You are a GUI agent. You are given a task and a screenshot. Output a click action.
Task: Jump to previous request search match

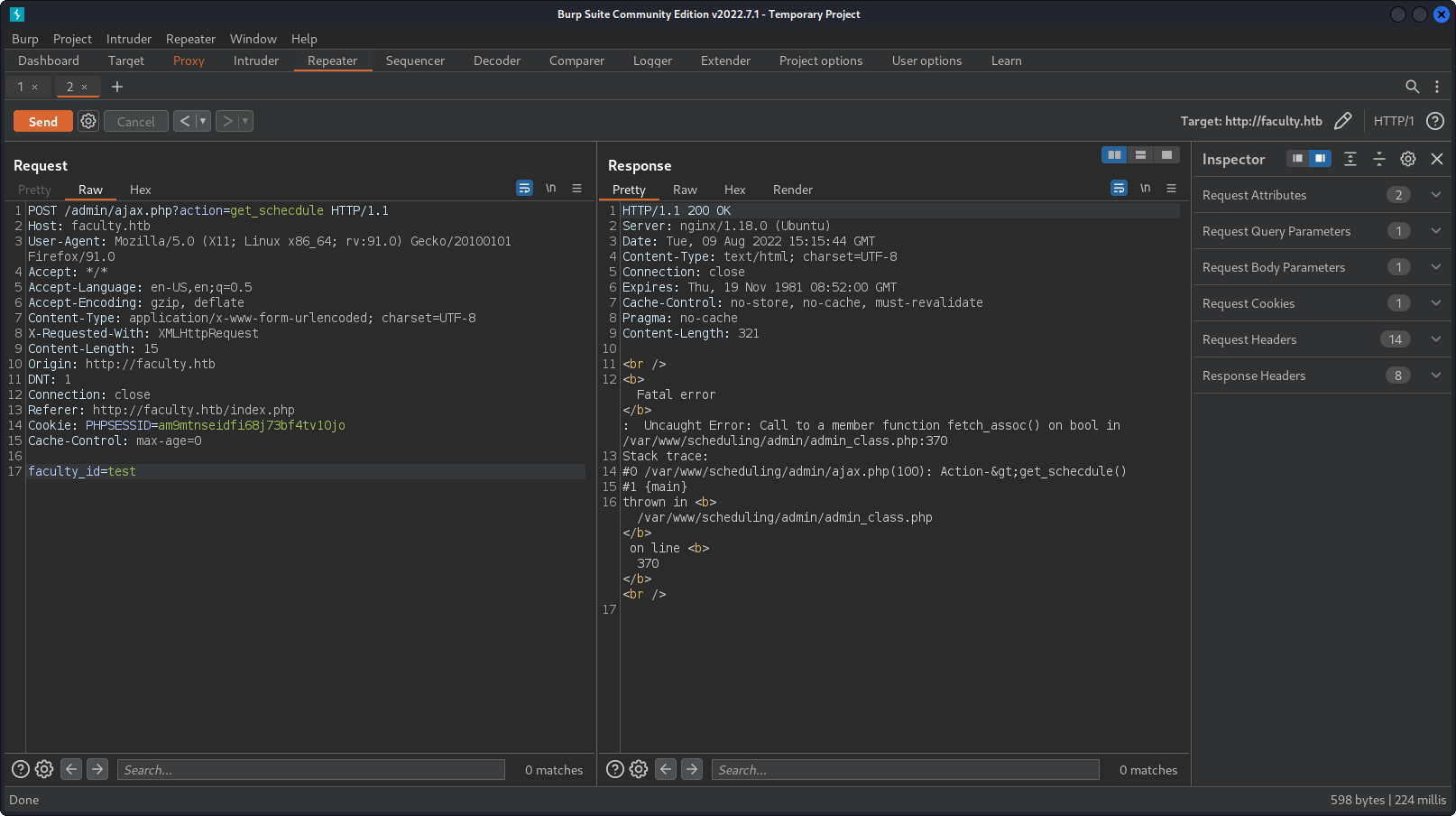[x=71, y=769]
